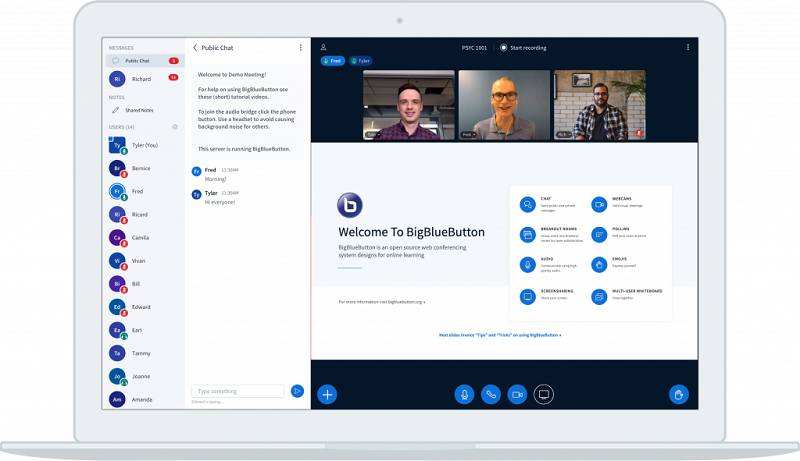Follow the 'Next slides invoice Tips' link
Image resolution: width=800 pixels, height=461 pixels.
coord(500,335)
